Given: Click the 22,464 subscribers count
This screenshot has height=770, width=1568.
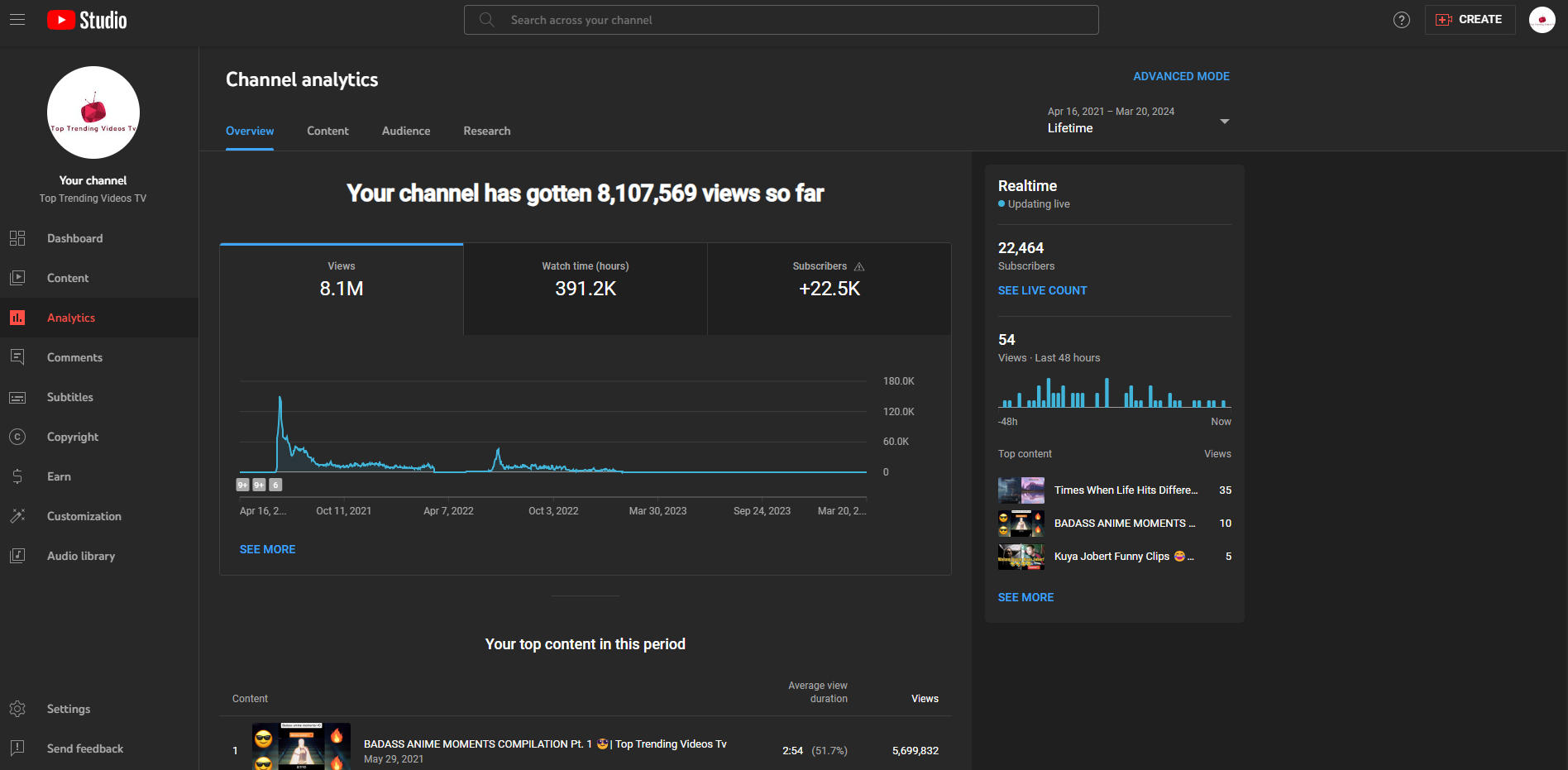Looking at the screenshot, I should (x=1021, y=248).
